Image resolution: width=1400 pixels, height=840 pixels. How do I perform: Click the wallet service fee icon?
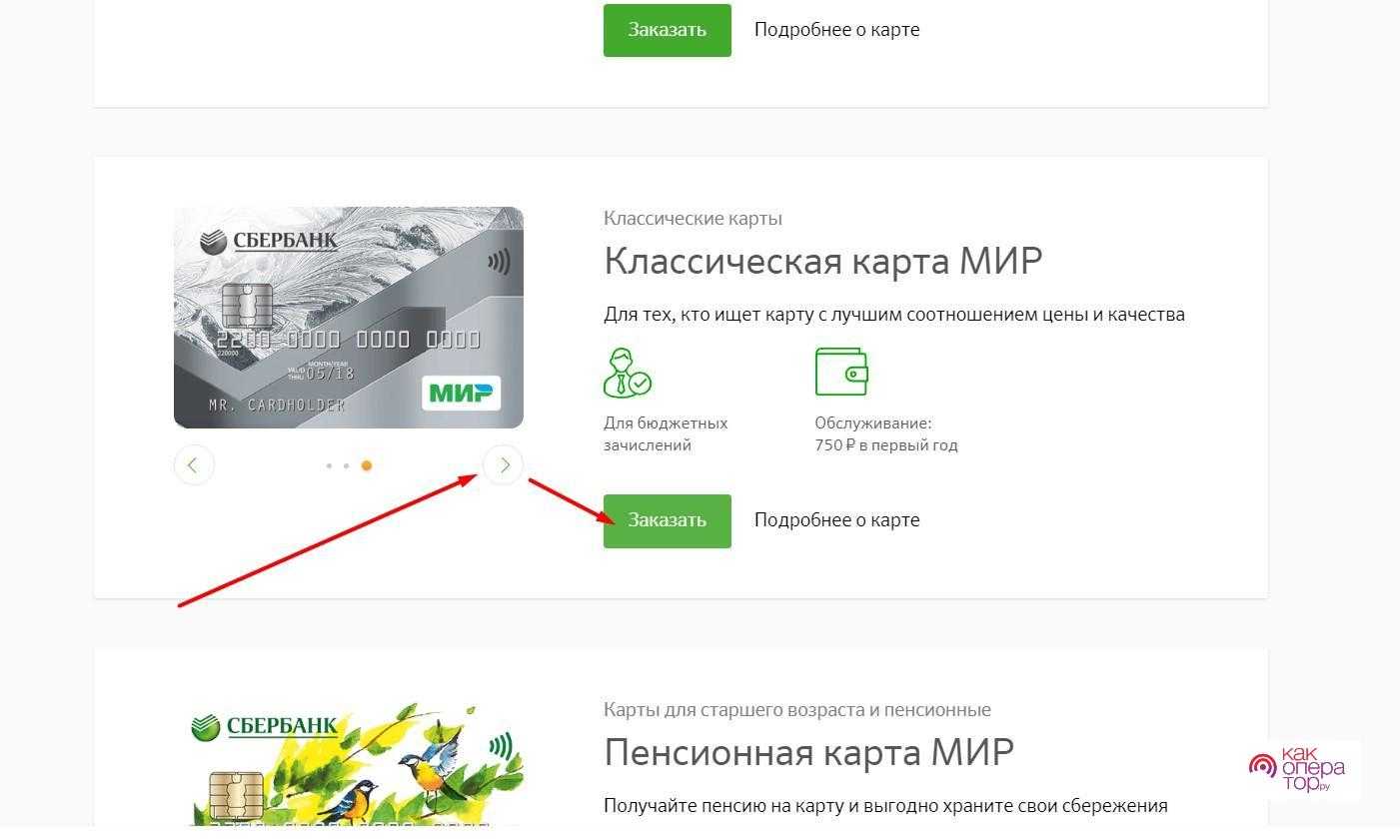click(841, 372)
